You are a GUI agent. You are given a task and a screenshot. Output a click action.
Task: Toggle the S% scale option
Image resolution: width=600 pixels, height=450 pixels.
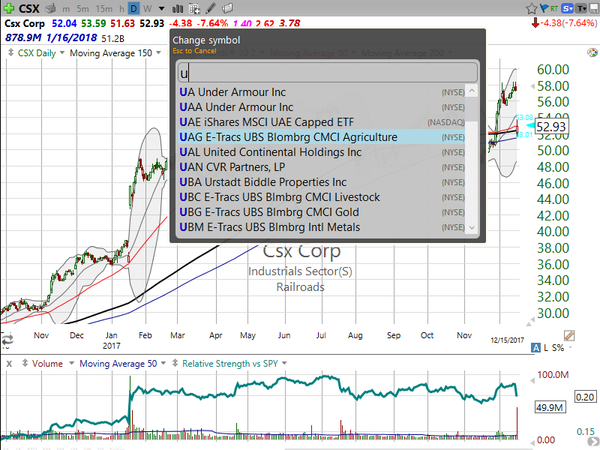(x=558, y=348)
